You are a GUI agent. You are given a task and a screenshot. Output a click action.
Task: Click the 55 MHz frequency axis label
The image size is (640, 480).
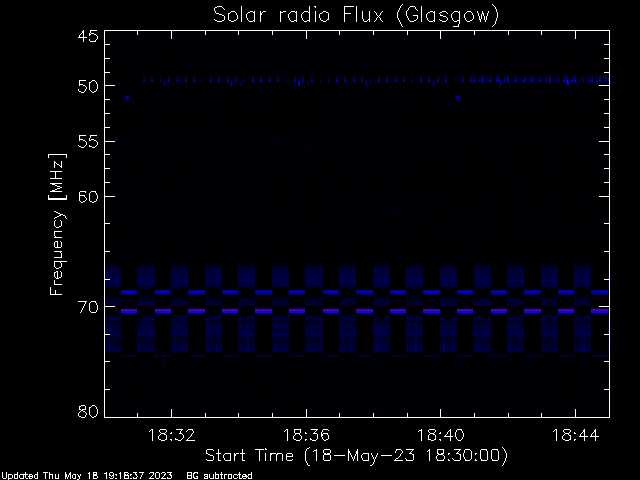click(88, 142)
